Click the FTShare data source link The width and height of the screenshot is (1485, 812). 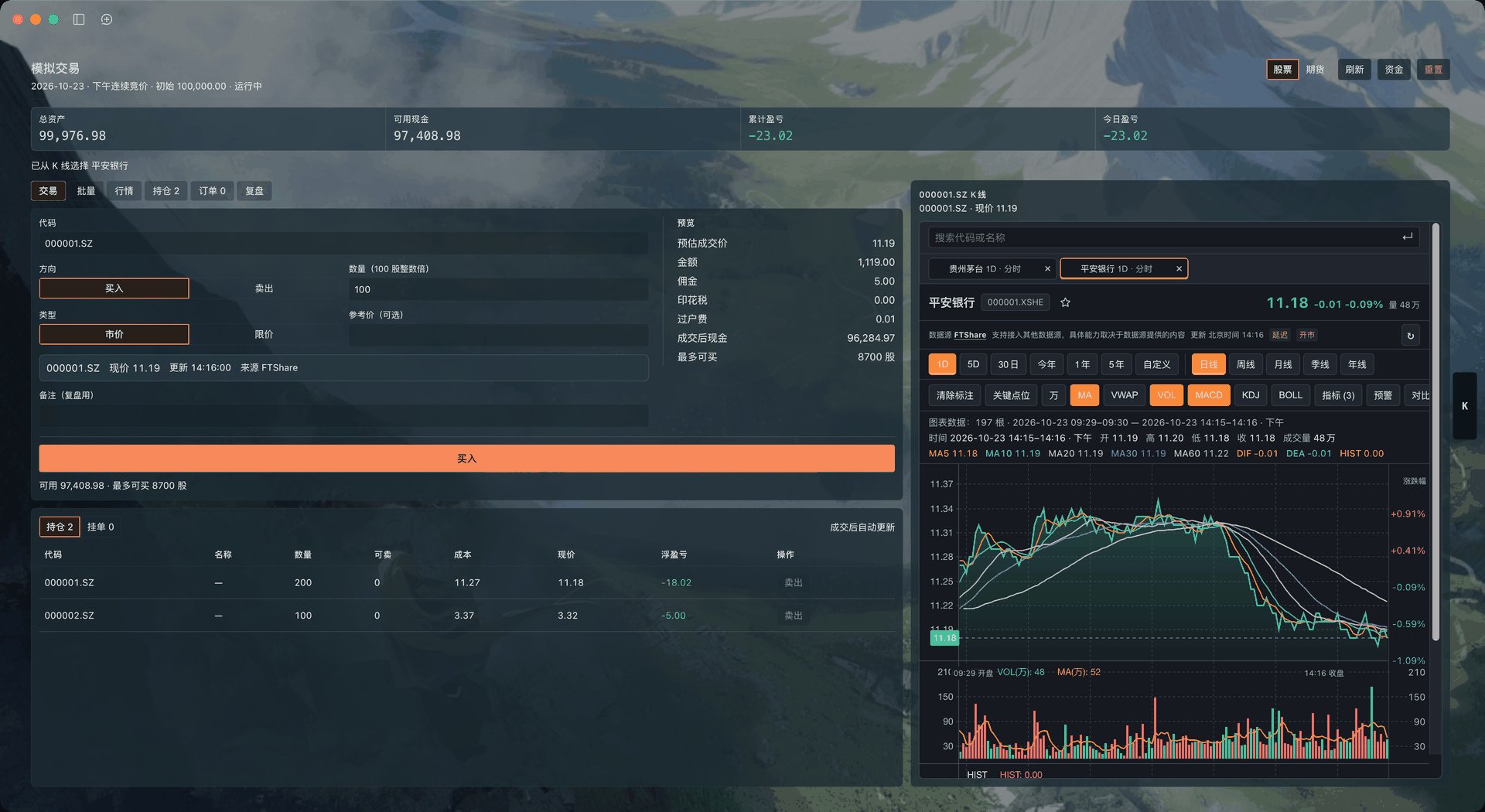coord(970,336)
